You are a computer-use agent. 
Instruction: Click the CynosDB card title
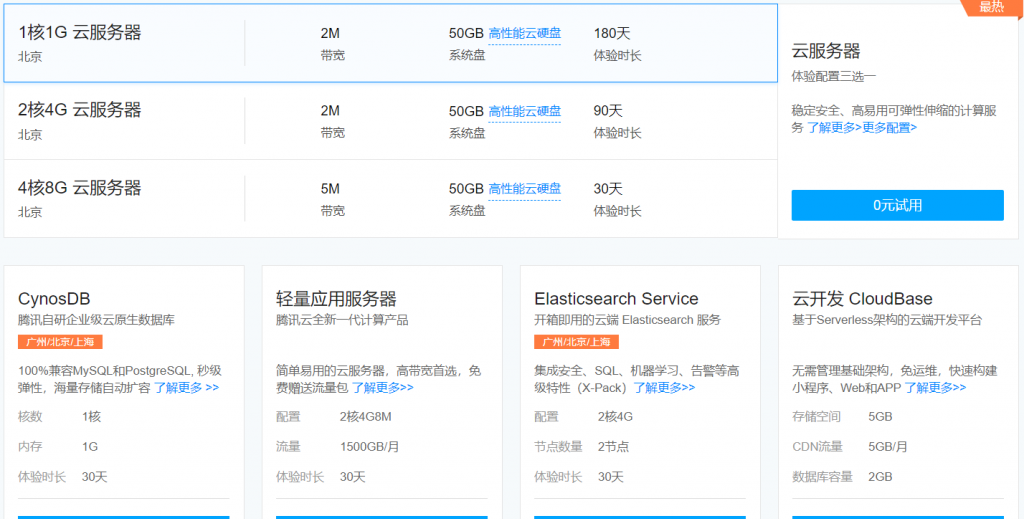tap(54, 299)
